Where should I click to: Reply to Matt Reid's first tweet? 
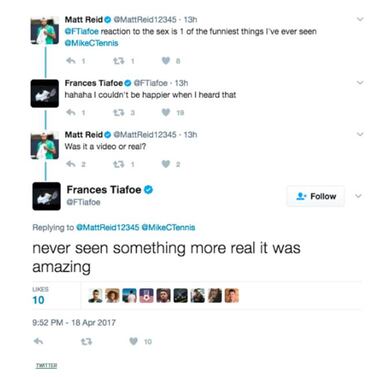[x=71, y=61]
